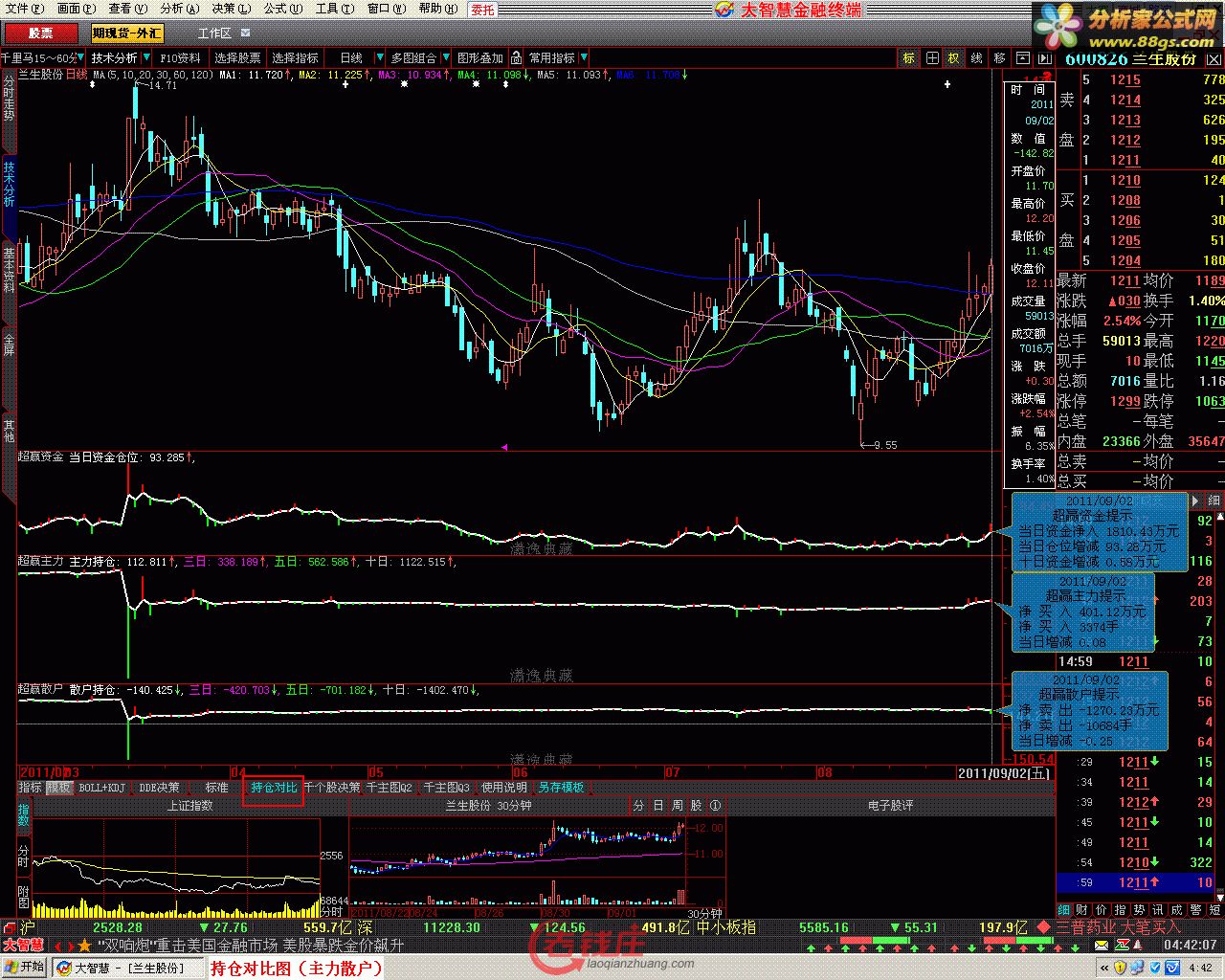Click the 大智慧 logo in news ticker

tap(24, 945)
